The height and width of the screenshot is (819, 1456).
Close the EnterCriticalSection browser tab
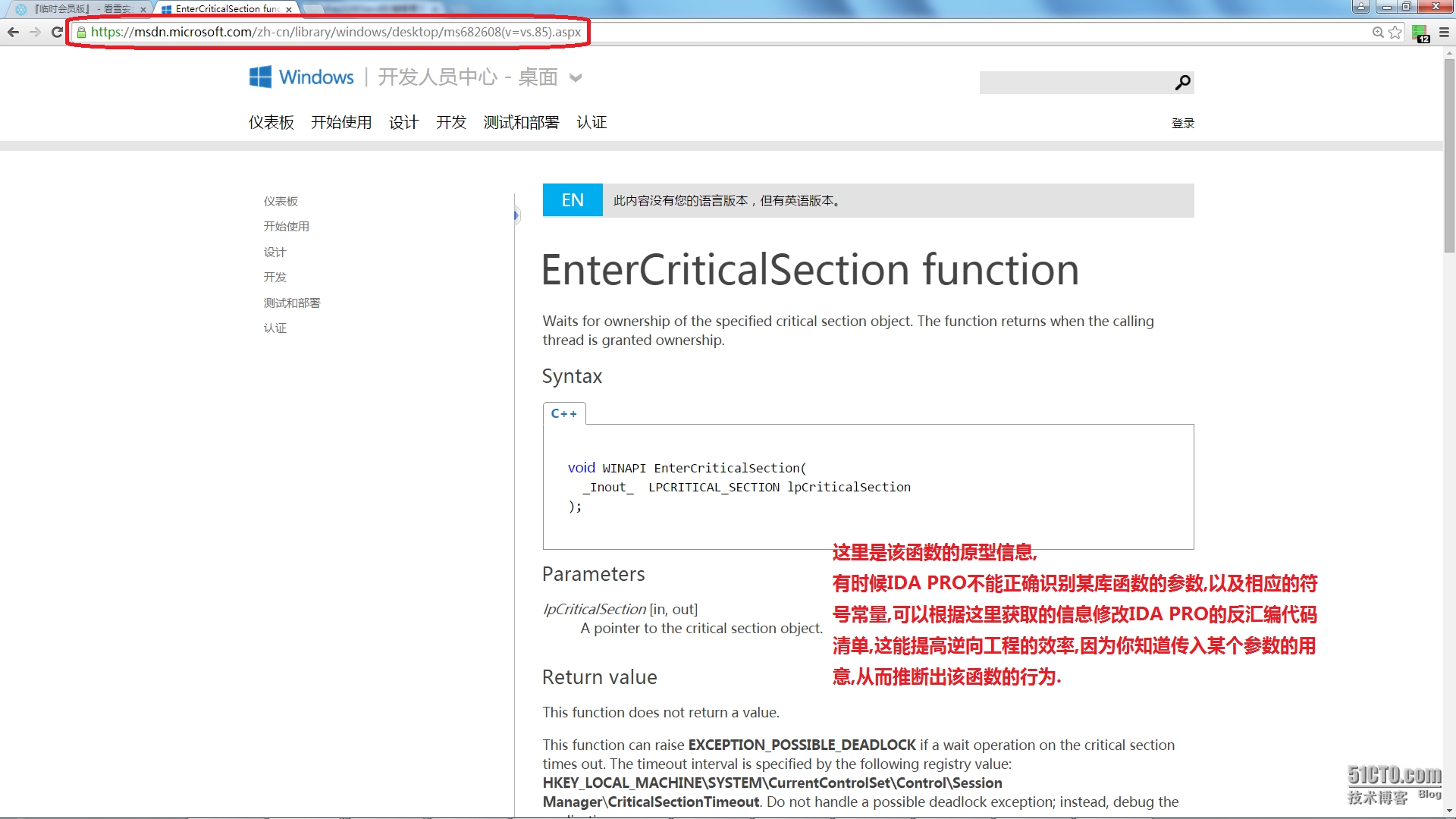tap(289, 9)
